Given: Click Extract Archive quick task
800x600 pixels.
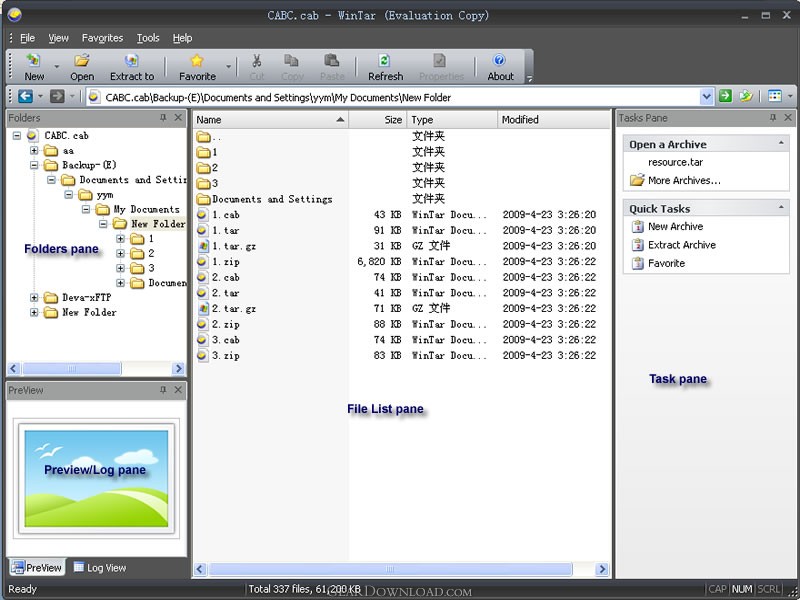Looking at the screenshot, I should click(682, 245).
